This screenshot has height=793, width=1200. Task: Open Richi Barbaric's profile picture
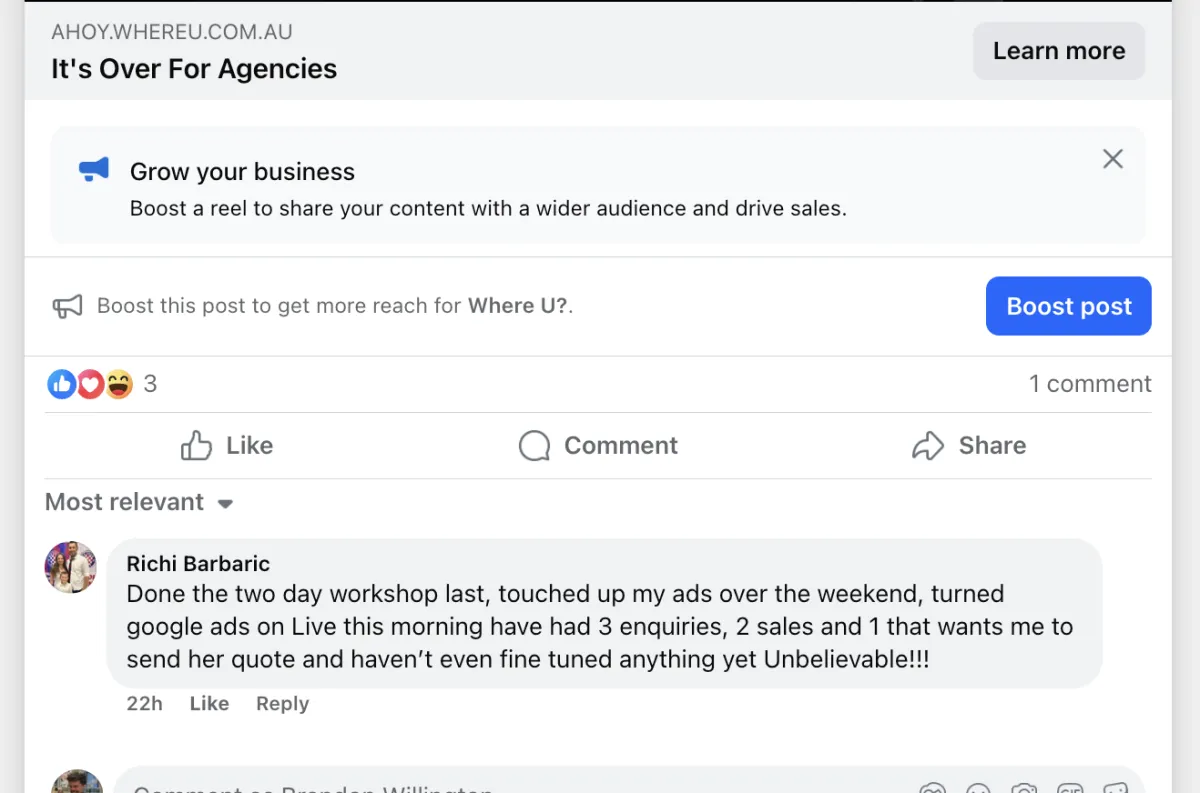click(71, 568)
